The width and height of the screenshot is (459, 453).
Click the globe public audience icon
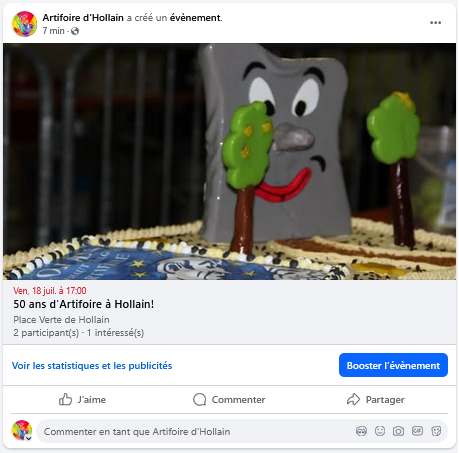point(75,31)
